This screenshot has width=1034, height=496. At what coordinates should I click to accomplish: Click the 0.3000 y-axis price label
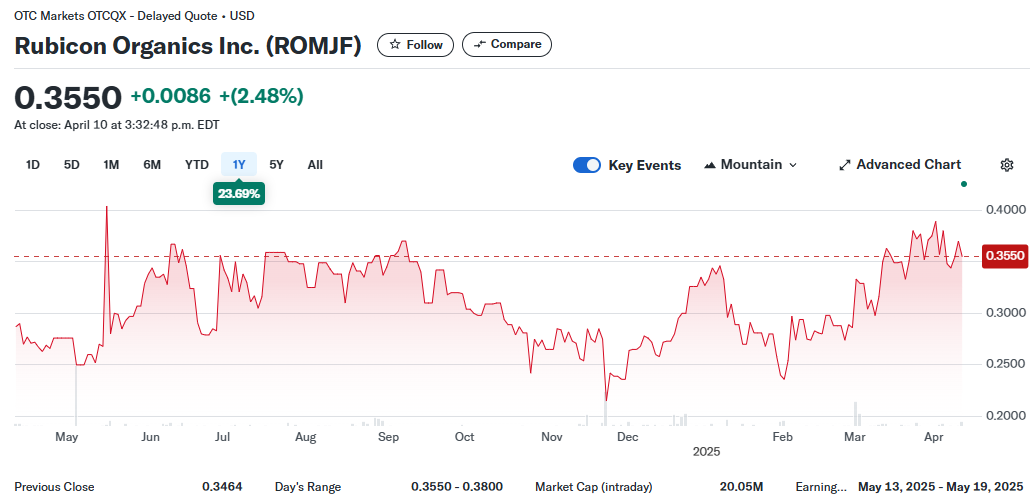(1004, 313)
